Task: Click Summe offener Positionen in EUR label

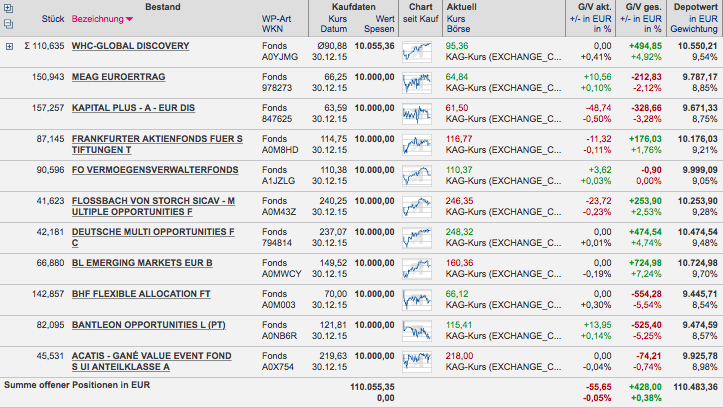Action: pos(77,385)
